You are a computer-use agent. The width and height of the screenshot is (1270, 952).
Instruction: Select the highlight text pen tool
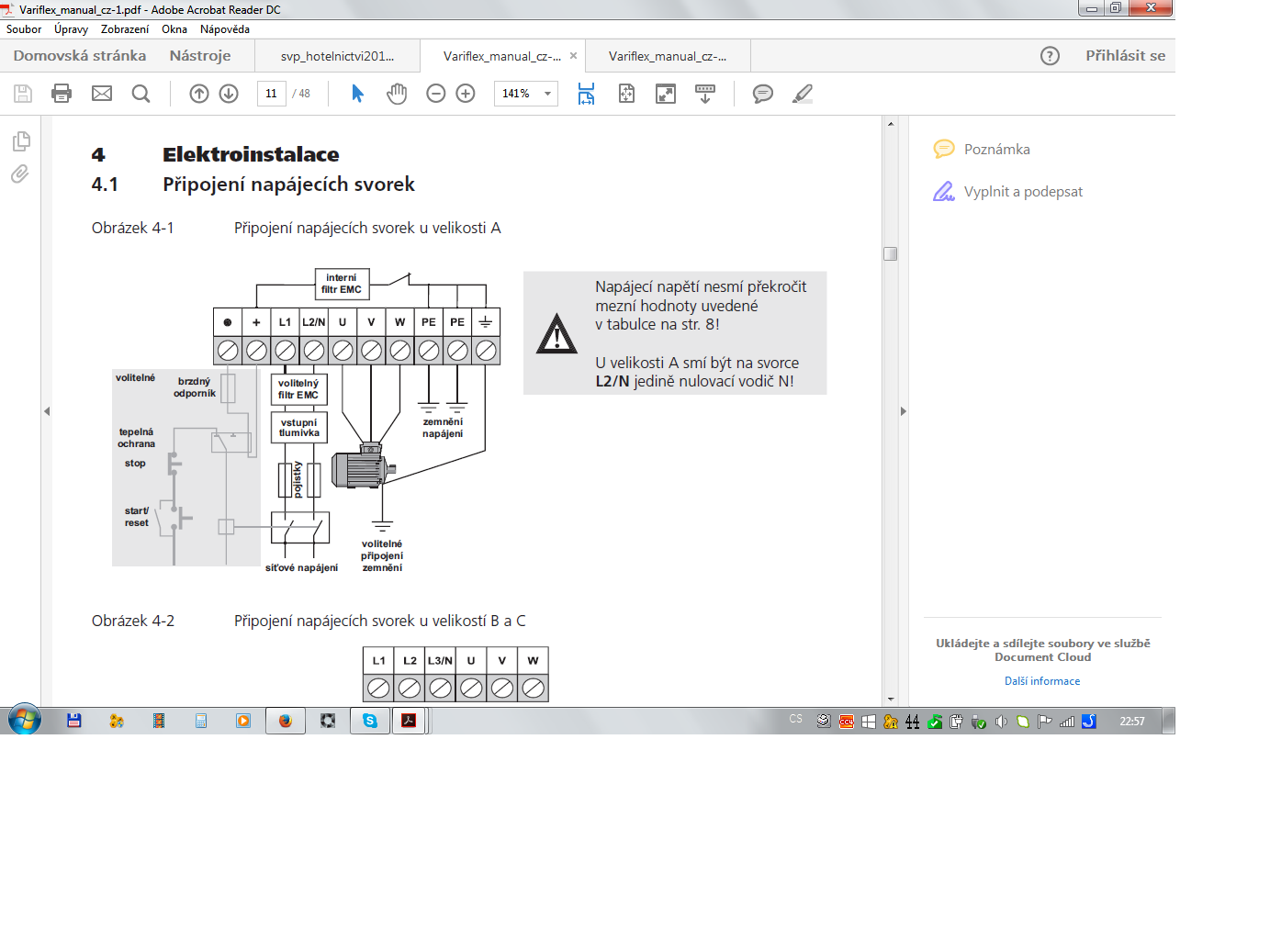(x=803, y=94)
